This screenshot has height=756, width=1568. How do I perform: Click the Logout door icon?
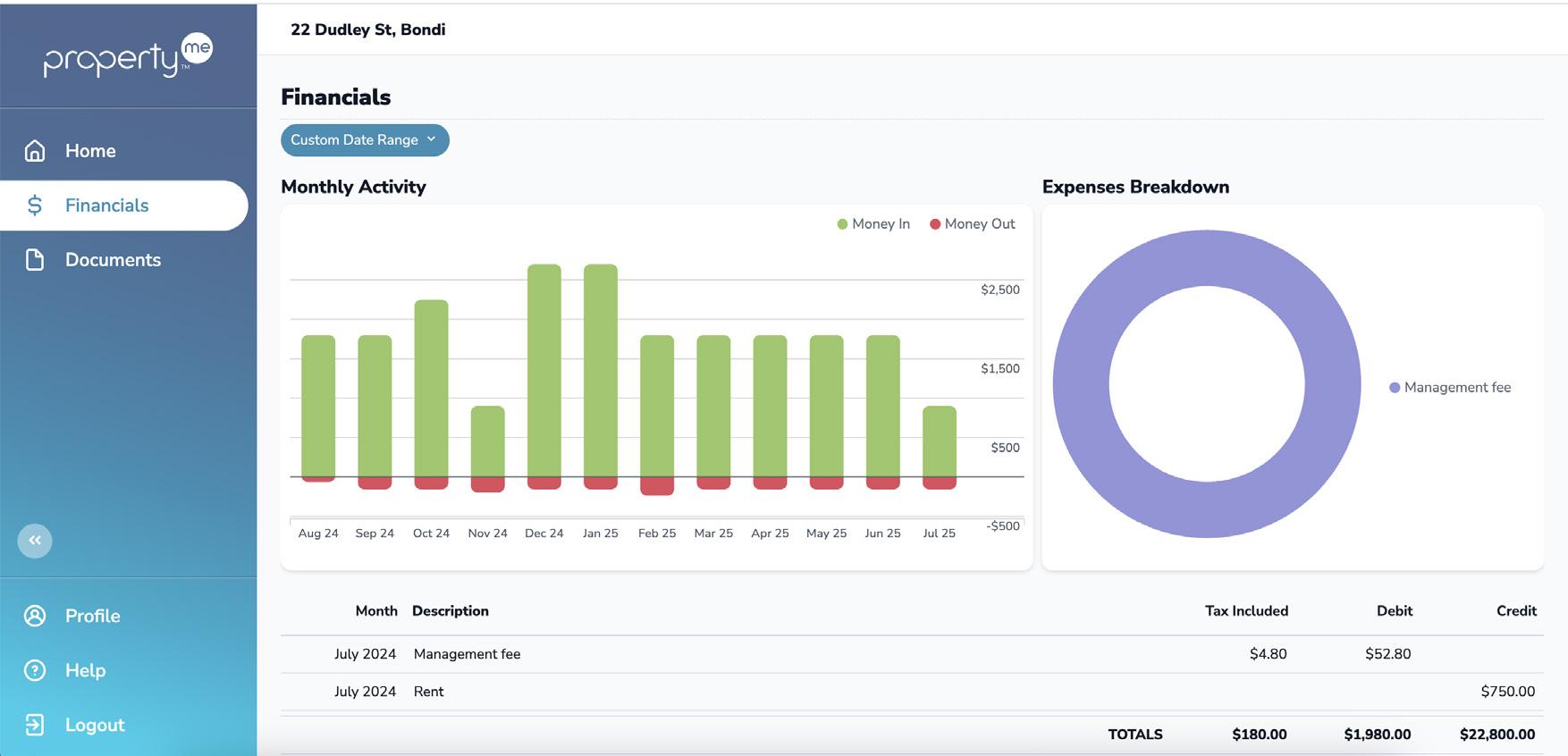(35, 725)
